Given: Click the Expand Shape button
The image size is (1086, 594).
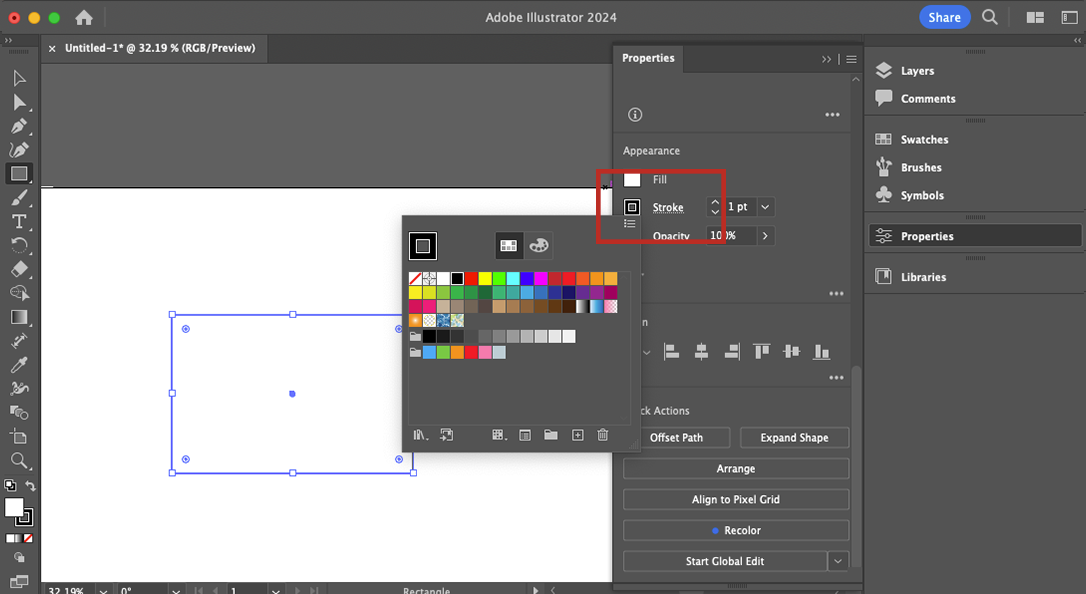Looking at the screenshot, I should (794, 438).
